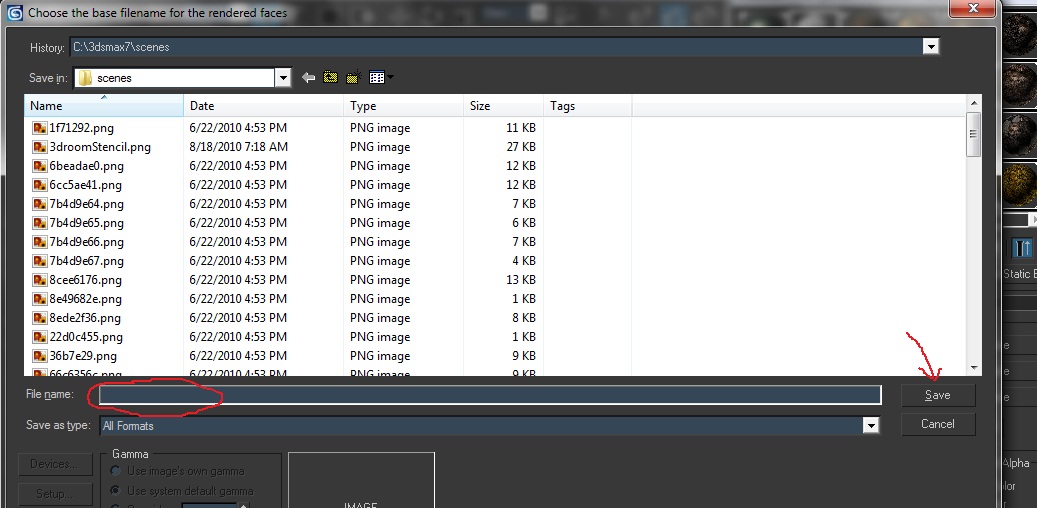Select Use system default gamma
The width and height of the screenshot is (1037, 508).
tap(116, 491)
